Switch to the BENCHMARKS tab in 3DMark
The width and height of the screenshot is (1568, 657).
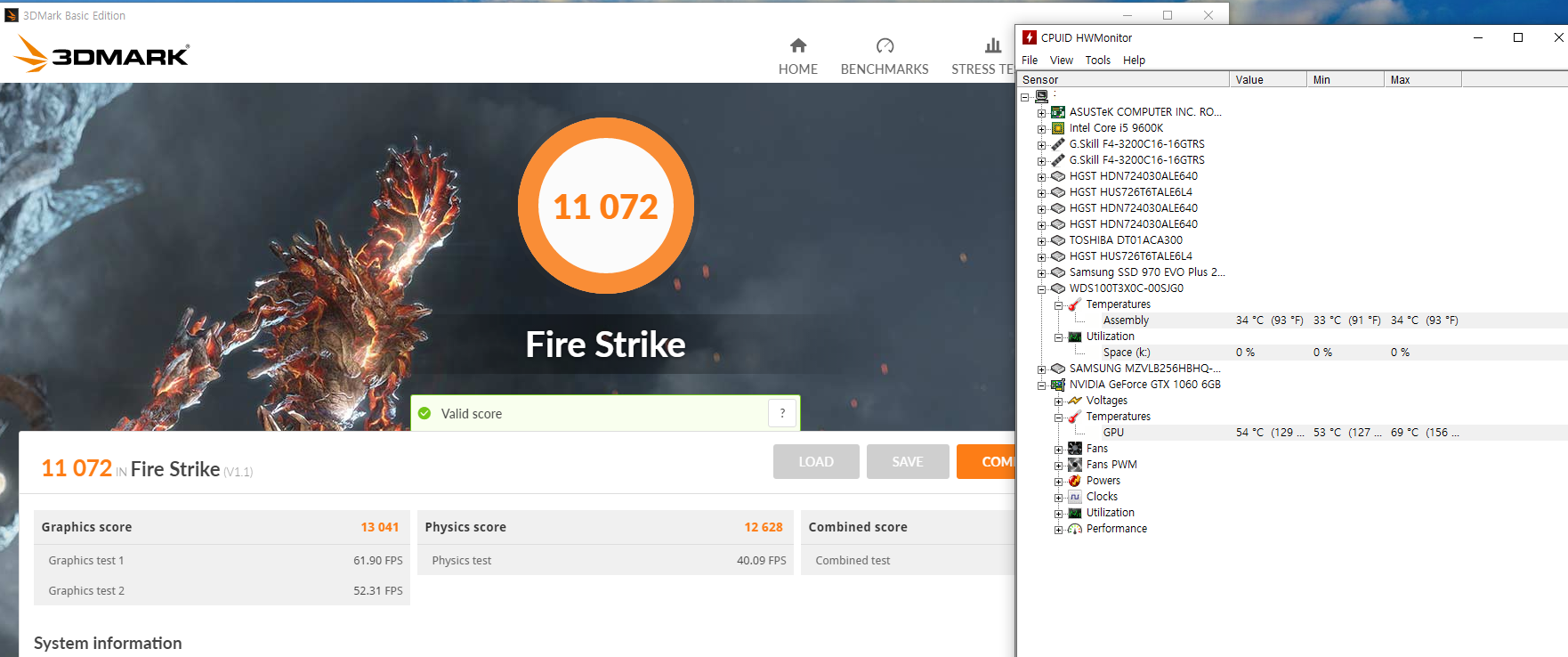(x=885, y=57)
